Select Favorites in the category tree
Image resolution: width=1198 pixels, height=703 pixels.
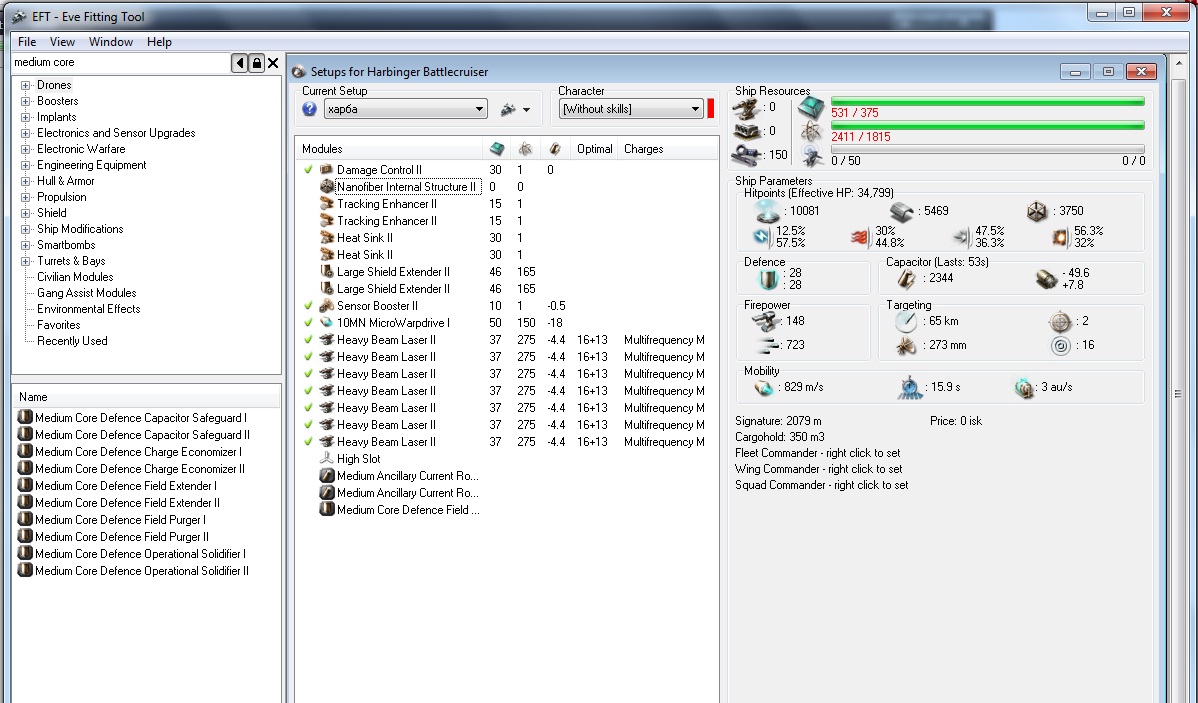(x=58, y=325)
